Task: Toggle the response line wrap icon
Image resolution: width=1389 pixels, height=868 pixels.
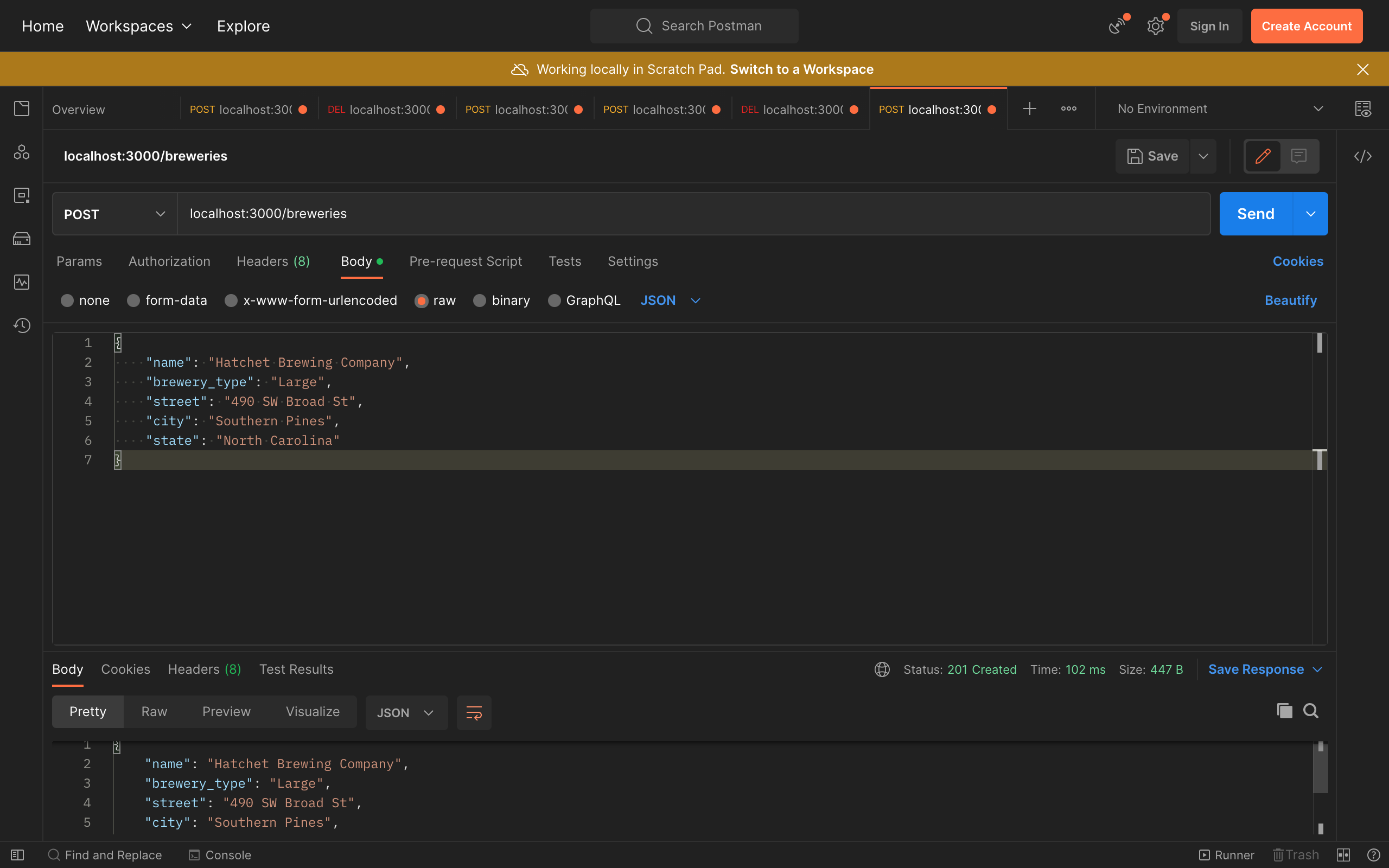Action: 474,712
